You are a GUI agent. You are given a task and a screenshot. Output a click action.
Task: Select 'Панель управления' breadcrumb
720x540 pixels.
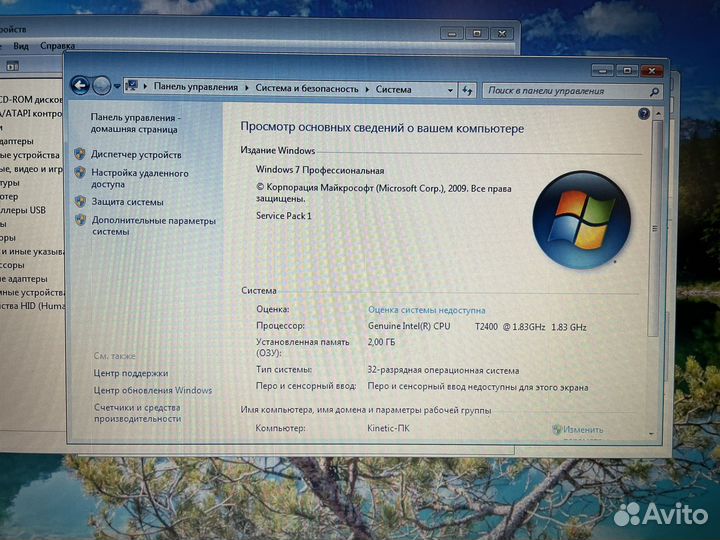click(x=196, y=87)
